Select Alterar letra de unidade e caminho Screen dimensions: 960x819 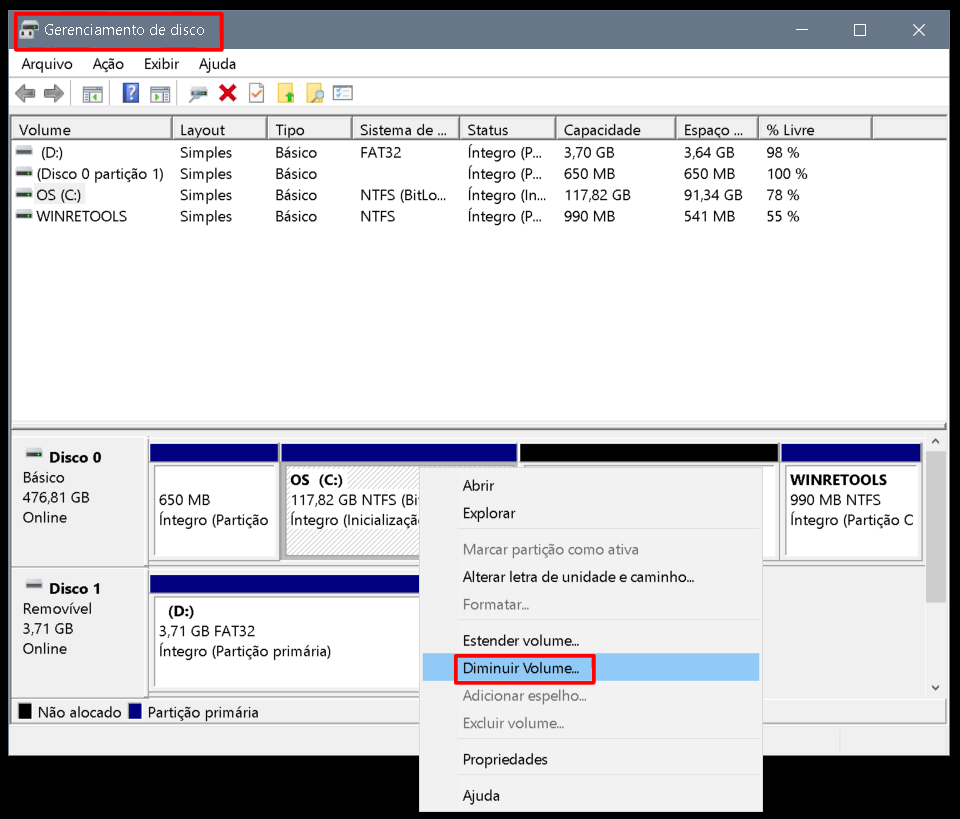pos(591,577)
